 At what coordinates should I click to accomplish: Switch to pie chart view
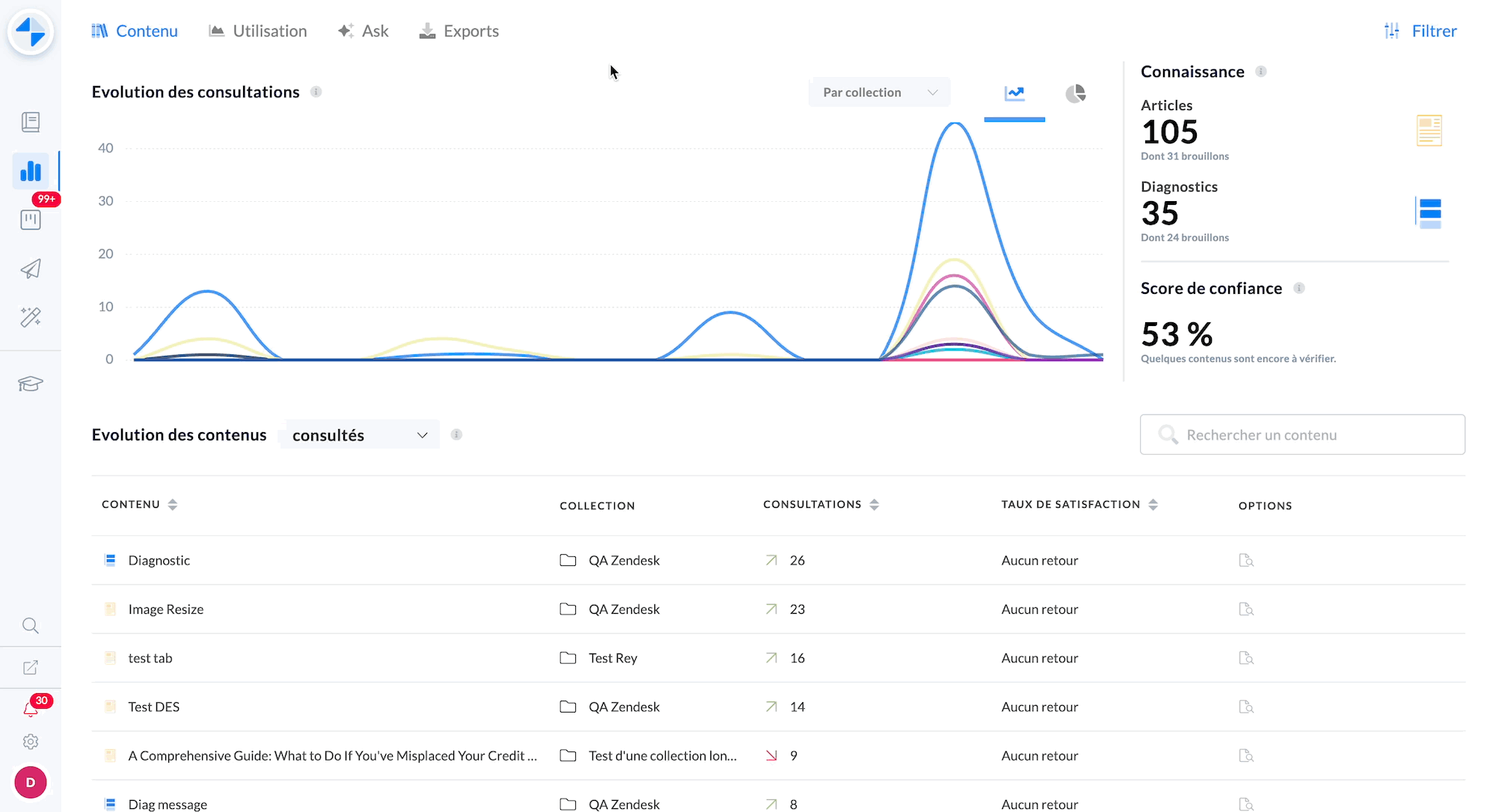pyautogui.click(x=1075, y=93)
